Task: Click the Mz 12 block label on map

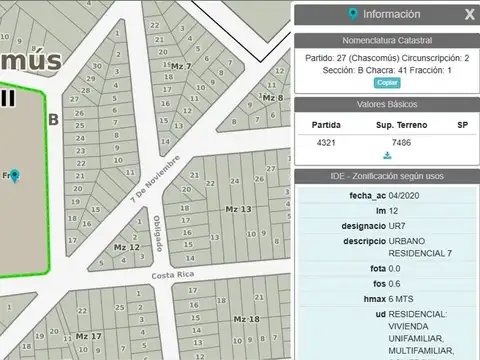Action: [127, 247]
